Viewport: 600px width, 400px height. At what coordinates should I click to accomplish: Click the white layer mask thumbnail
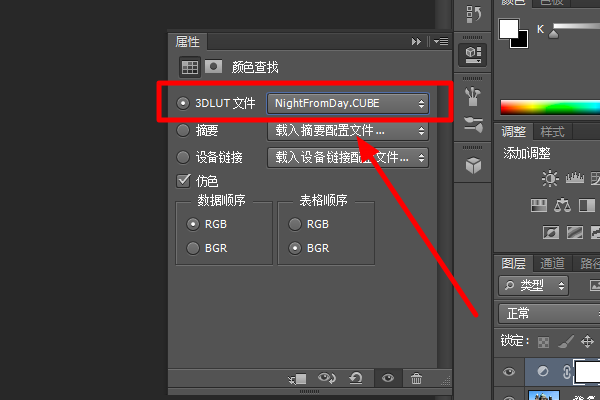coord(587,371)
